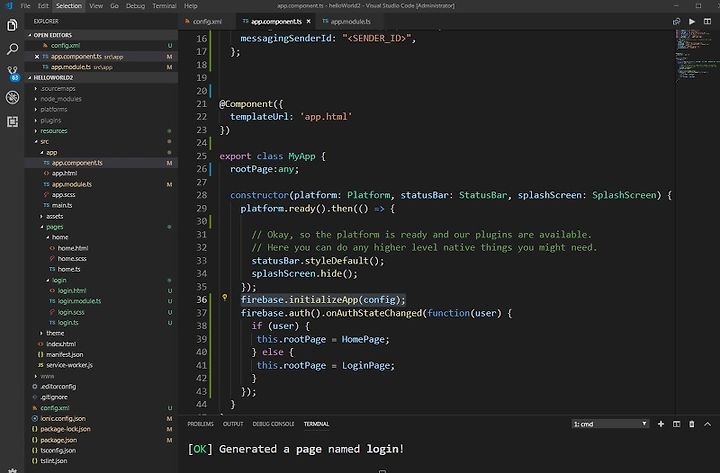Split the terminal panel

[x=676, y=424]
